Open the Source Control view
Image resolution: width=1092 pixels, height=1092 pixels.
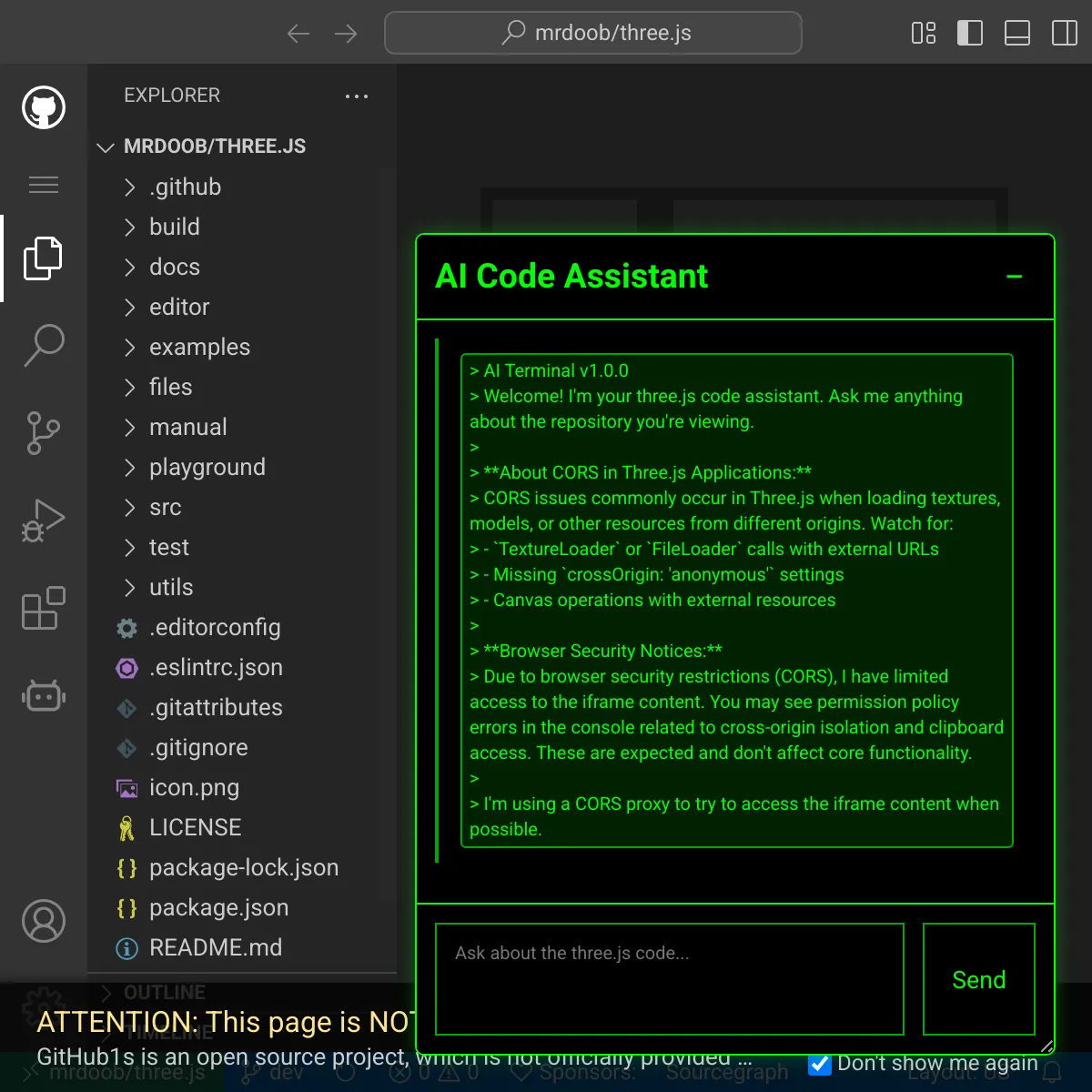44,433
